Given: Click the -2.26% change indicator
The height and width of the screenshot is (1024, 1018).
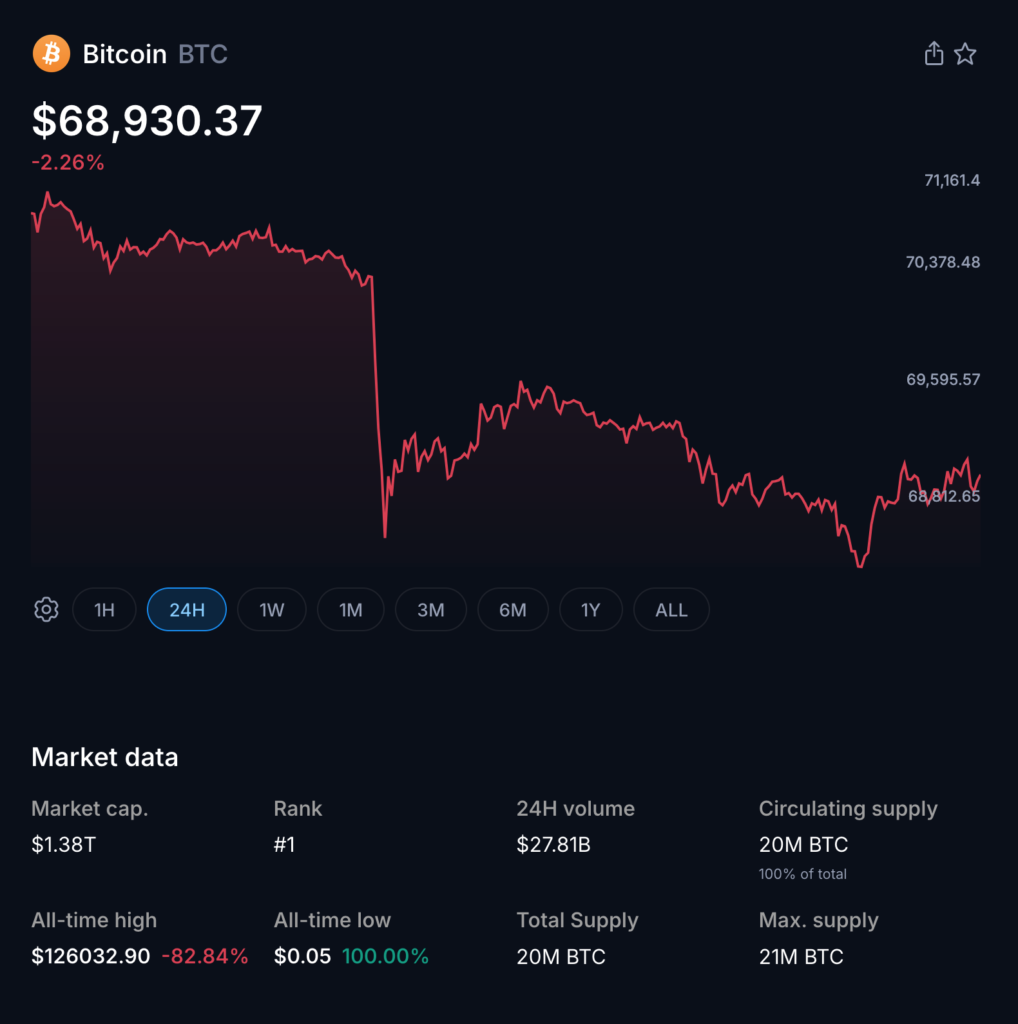Looking at the screenshot, I should [67, 162].
